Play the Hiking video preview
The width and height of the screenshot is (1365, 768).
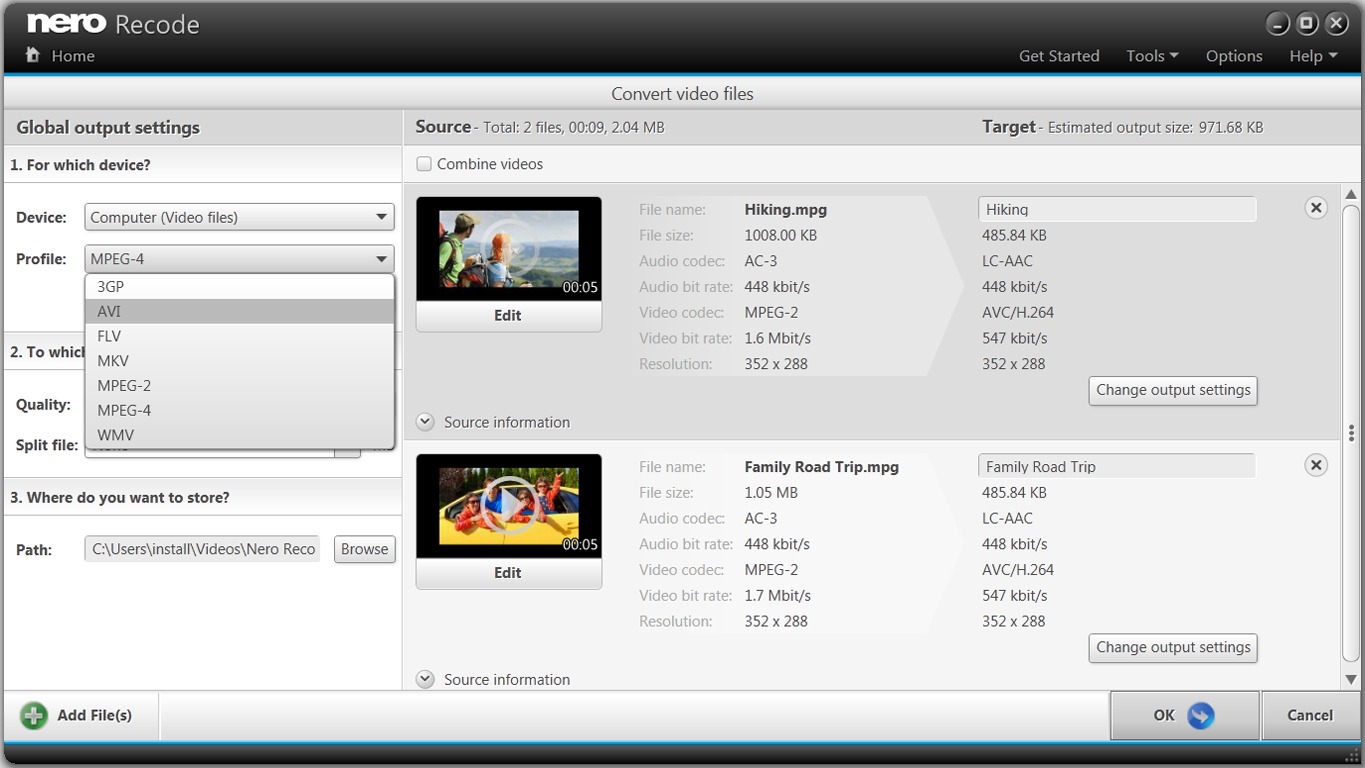(508, 247)
